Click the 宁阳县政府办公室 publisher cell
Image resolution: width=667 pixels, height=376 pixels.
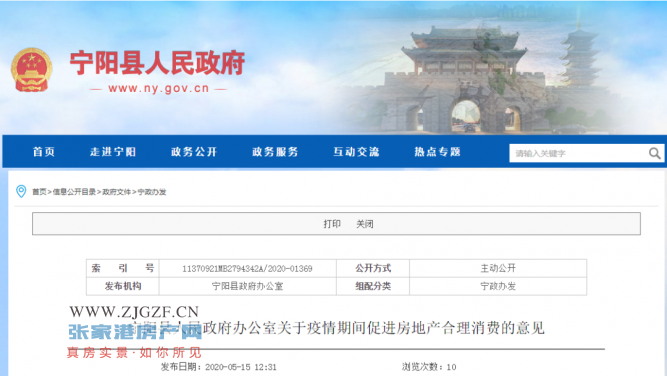(248, 286)
